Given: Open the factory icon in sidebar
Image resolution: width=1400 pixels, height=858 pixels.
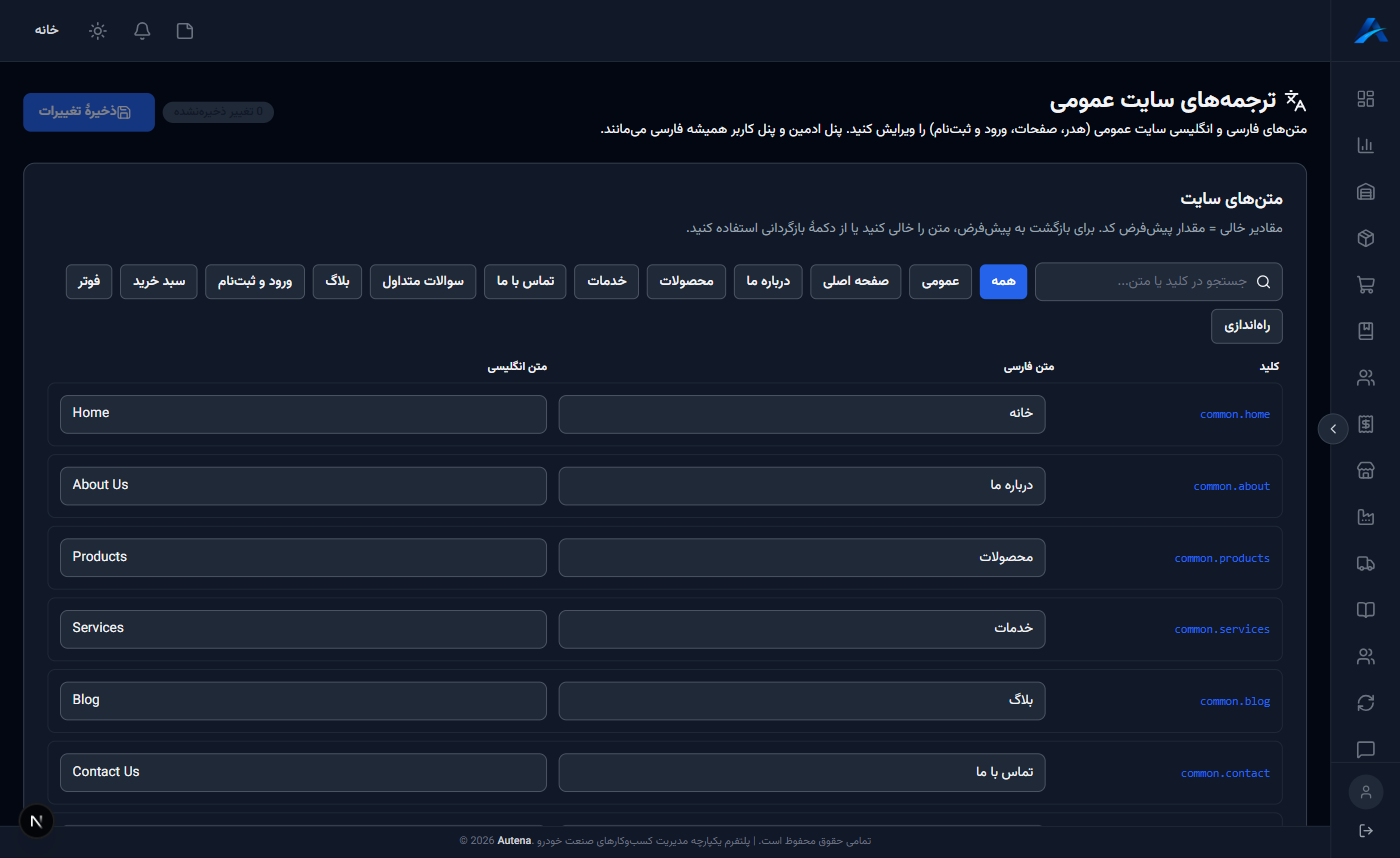Looking at the screenshot, I should point(1365,517).
